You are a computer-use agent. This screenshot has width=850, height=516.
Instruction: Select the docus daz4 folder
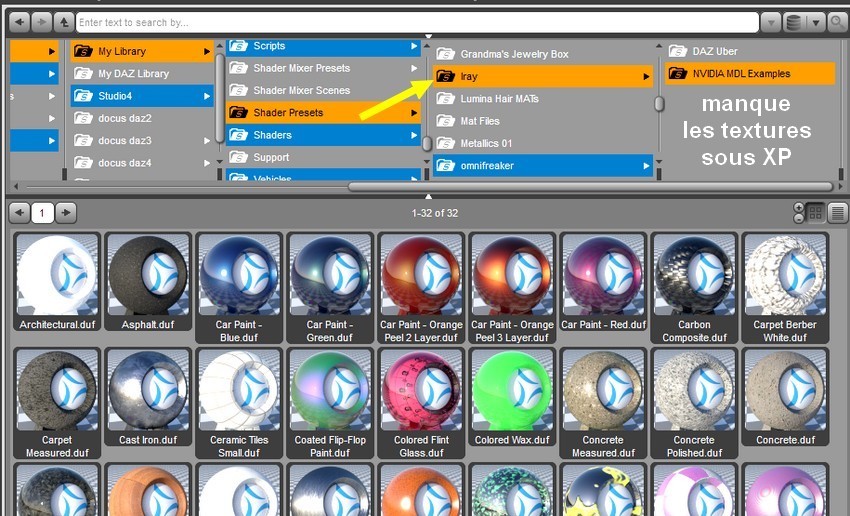coord(142,163)
